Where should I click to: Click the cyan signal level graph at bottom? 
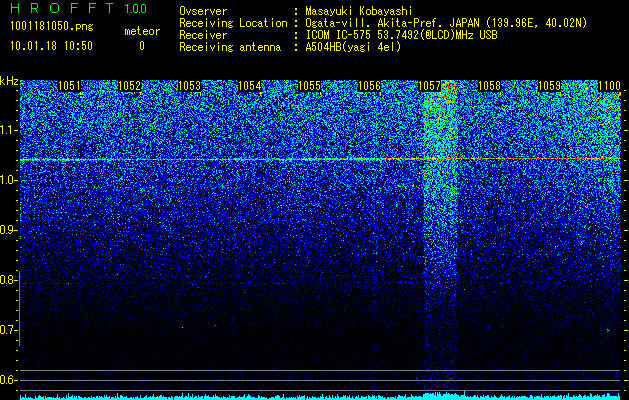(x=320, y=396)
